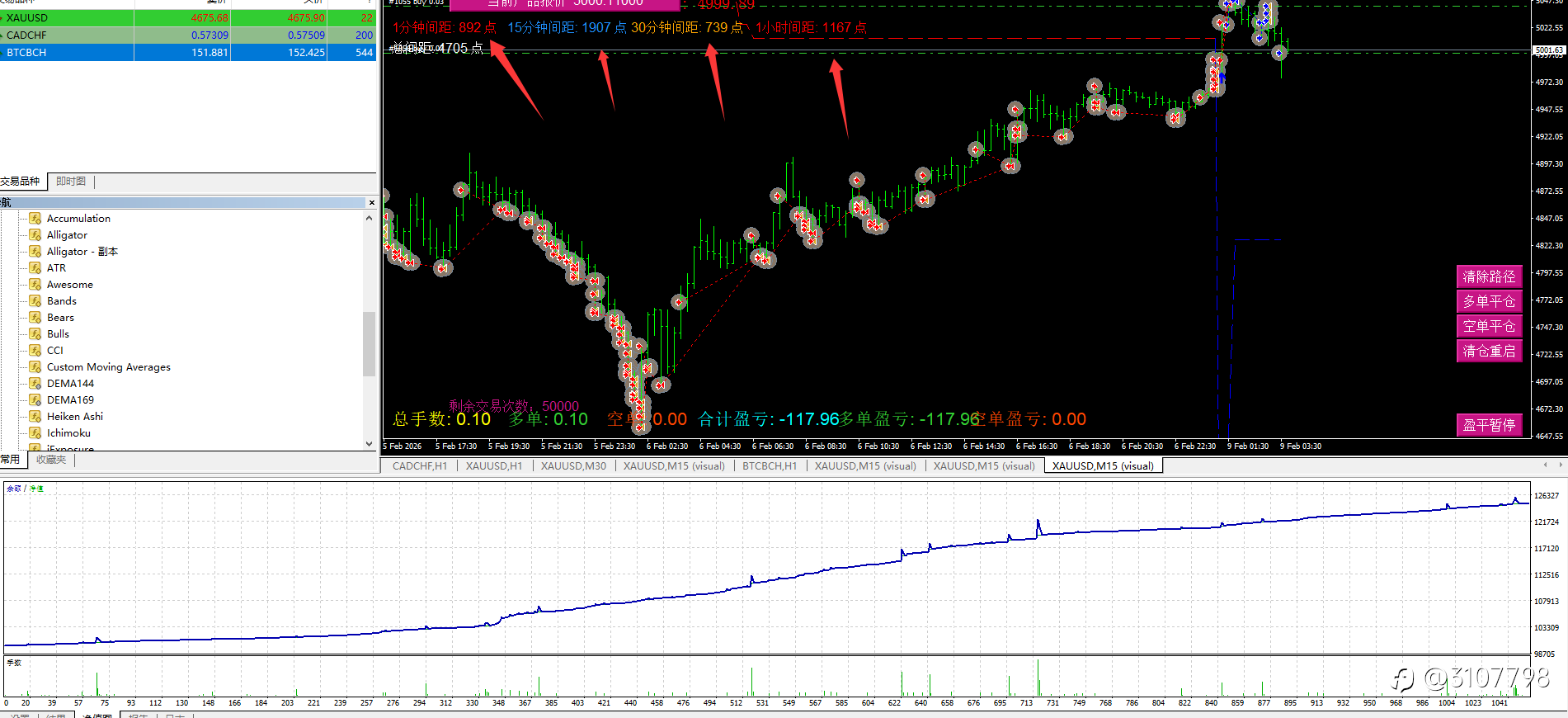Select the Awesome indicator icon
The height and width of the screenshot is (718, 1568).
(35, 284)
